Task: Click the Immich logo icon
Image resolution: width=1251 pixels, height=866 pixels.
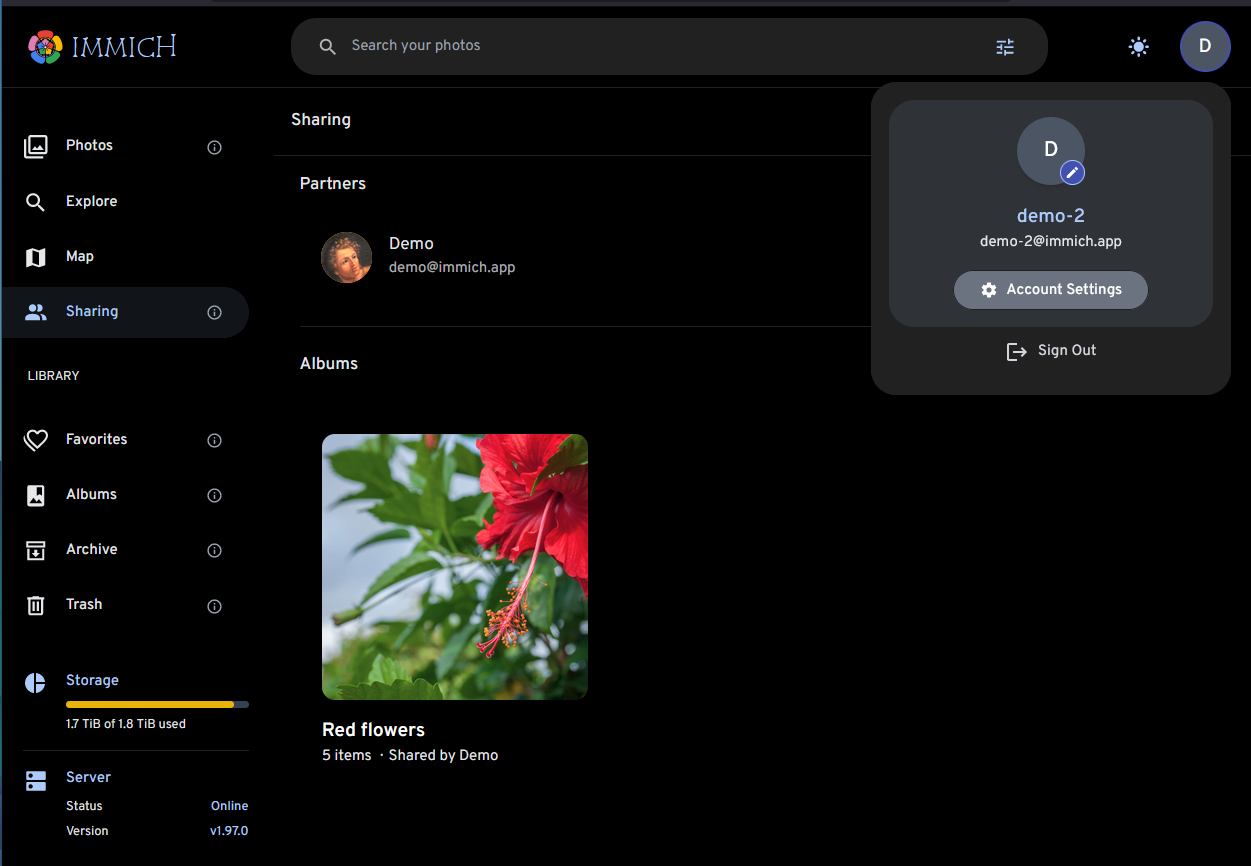Action: [x=45, y=46]
